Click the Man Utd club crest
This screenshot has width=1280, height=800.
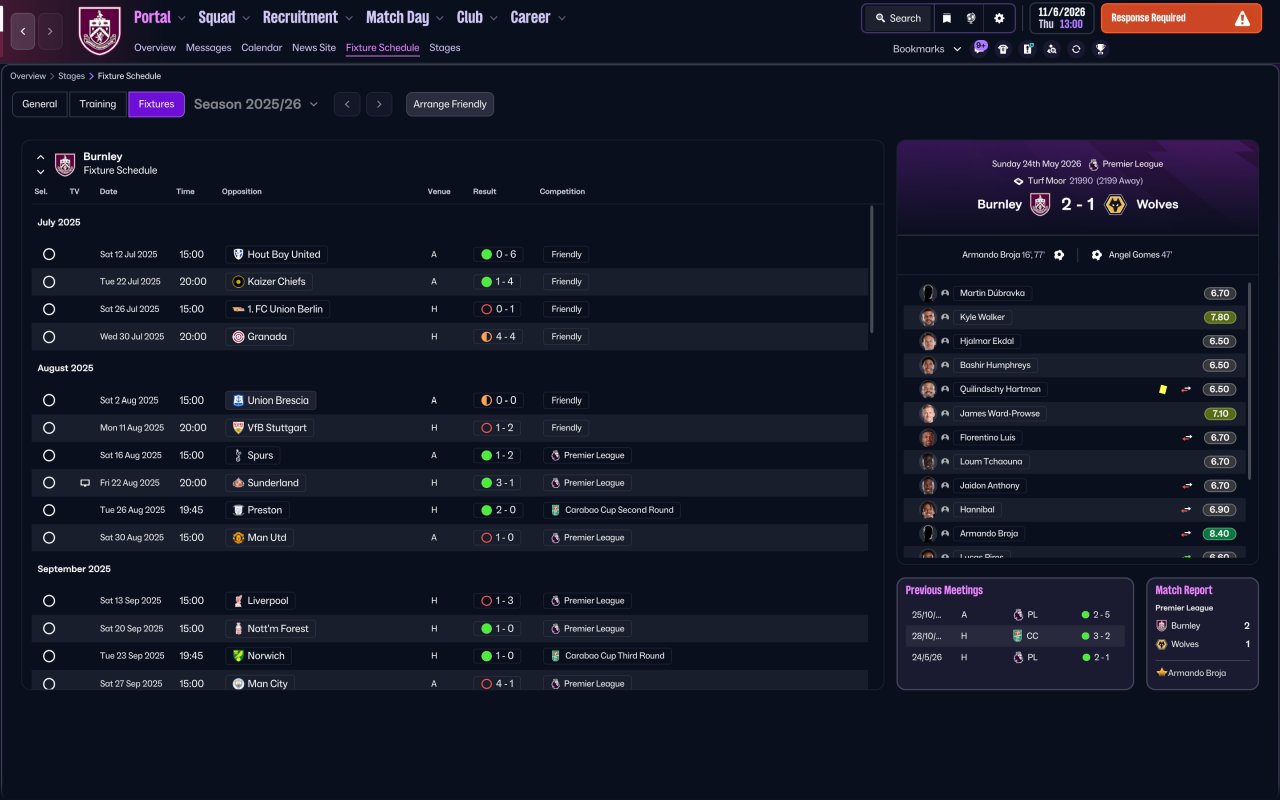[238, 538]
